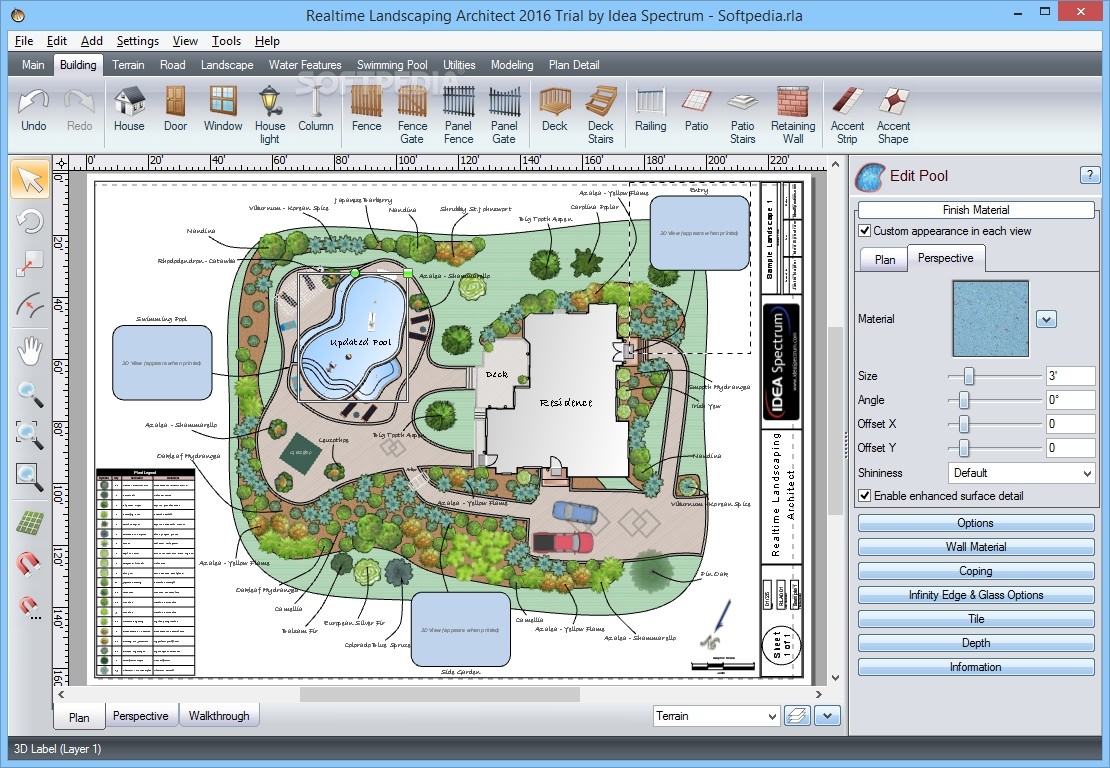Add a House from the toolbar
This screenshot has width=1110, height=768.
[129, 111]
